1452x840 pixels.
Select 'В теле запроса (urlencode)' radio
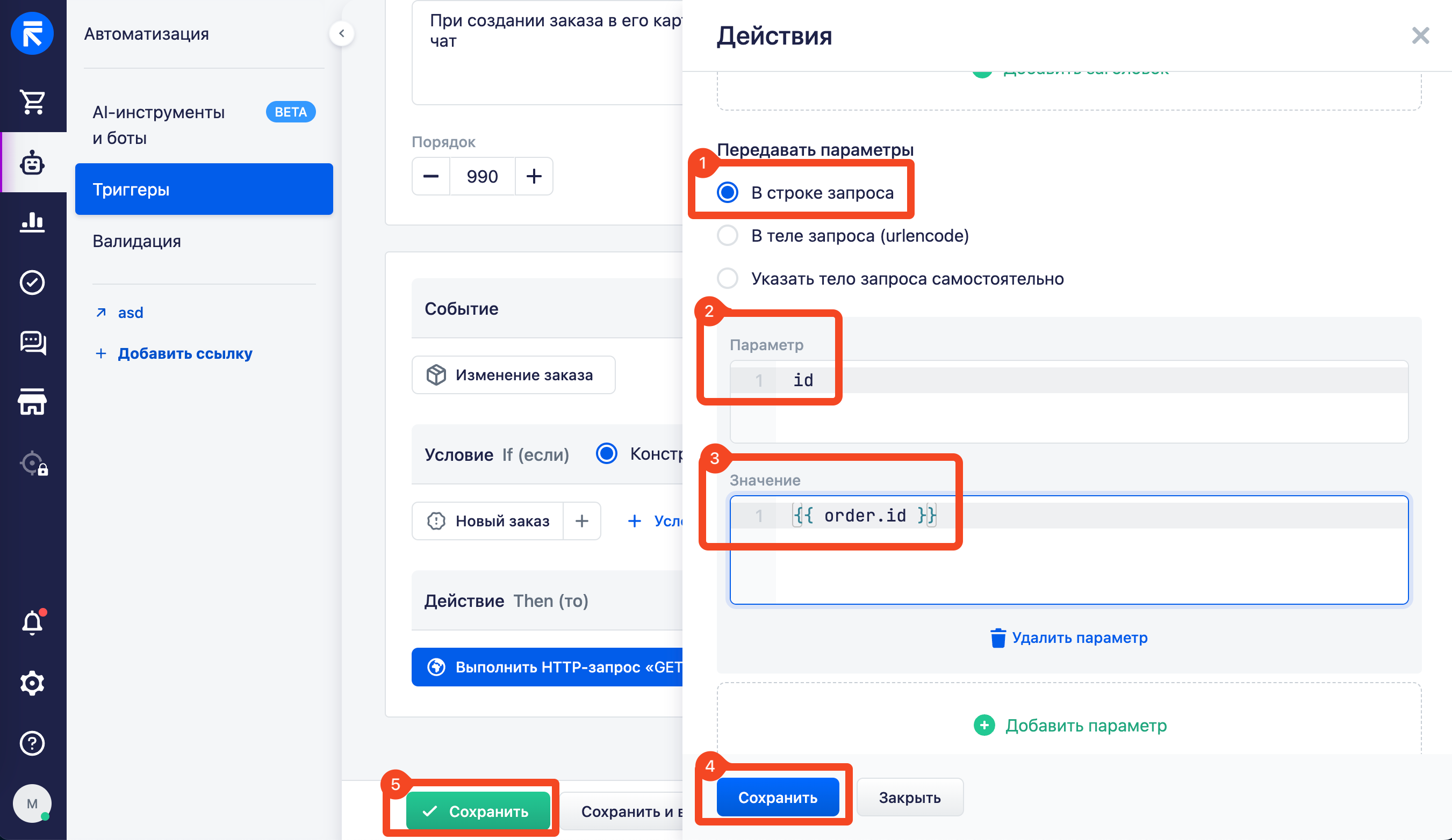tap(727, 235)
